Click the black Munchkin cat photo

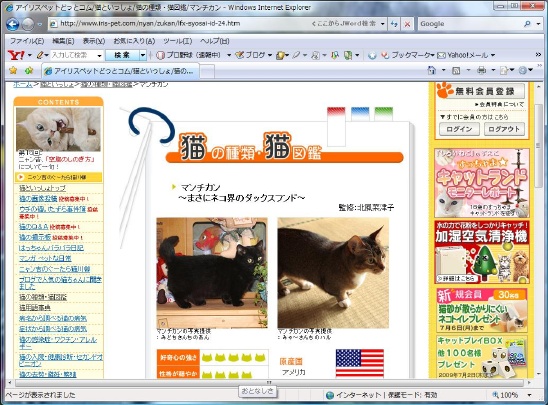point(212,273)
